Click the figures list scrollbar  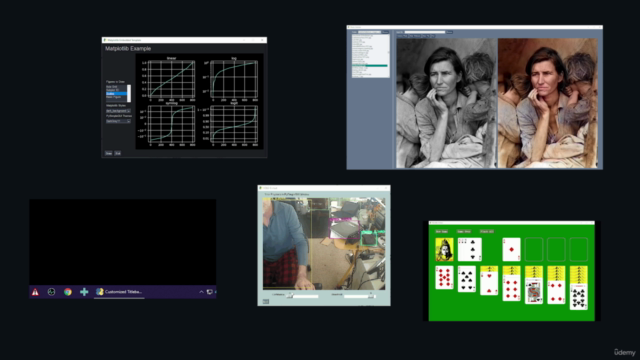click(x=129, y=93)
